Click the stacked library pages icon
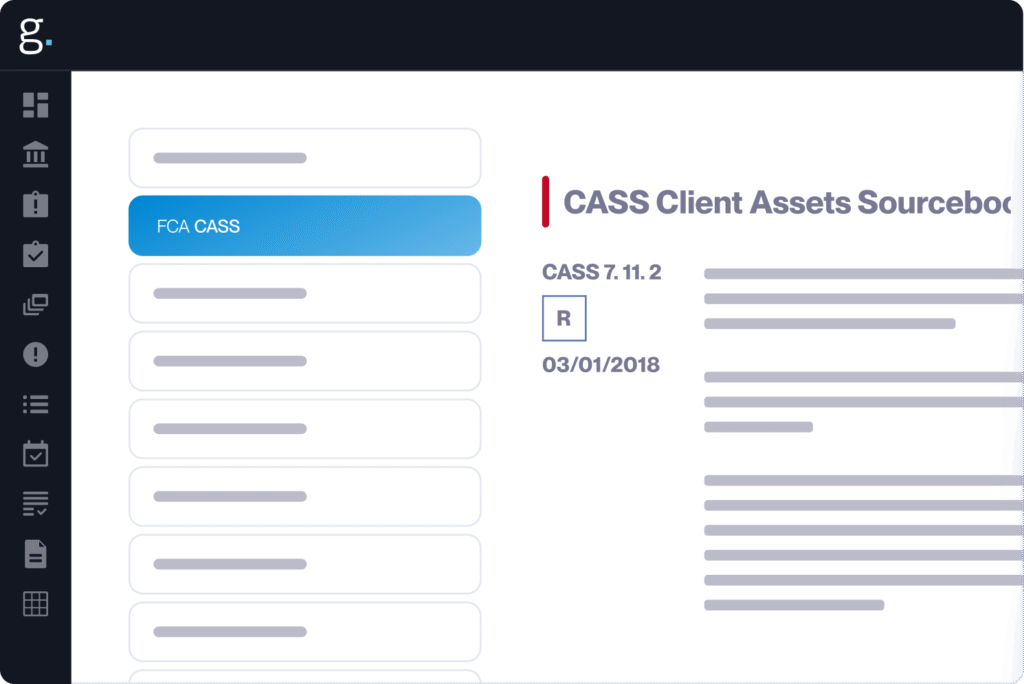This screenshot has width=1024, height=684. (x=36, y=305)
